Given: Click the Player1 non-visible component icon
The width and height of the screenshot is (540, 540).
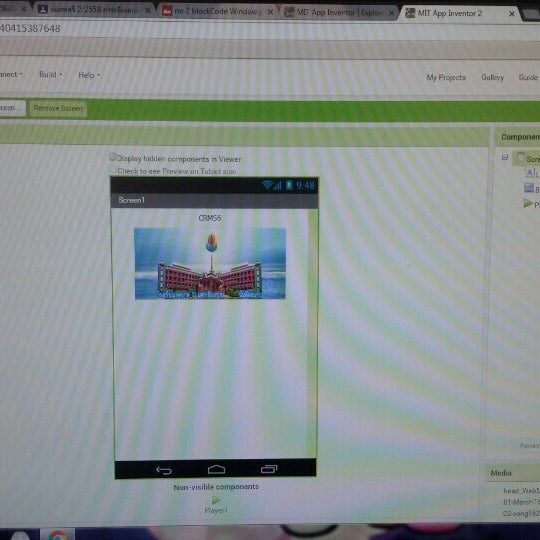Looking at the screenshot, I should coord(216,499).
